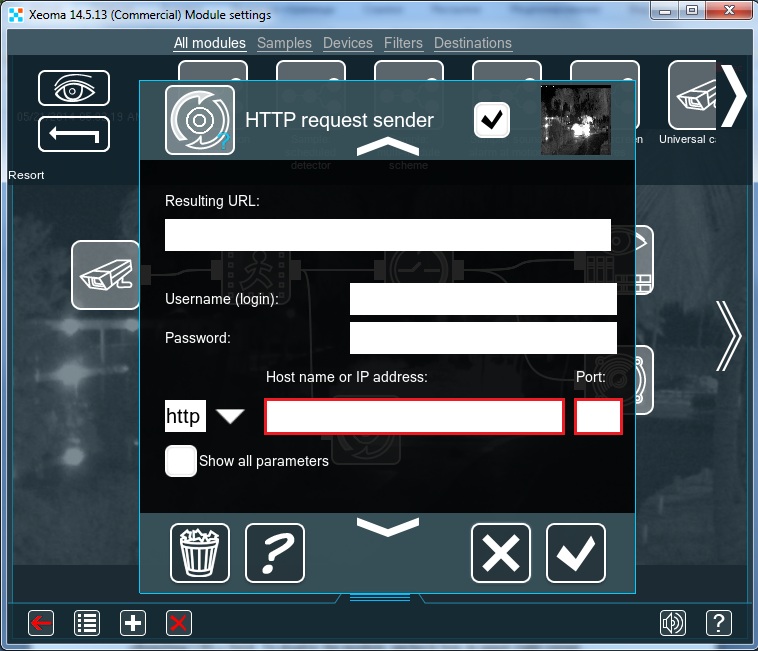Image resolution: width=758 pixels, height=651 pixels.
Task: Open the Filters tab
Action: click(x=403, y=43)
